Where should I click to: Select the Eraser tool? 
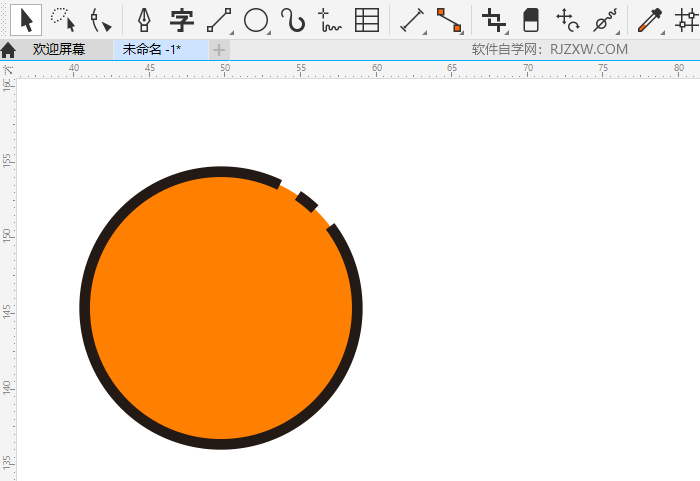[x=531, y=20]
